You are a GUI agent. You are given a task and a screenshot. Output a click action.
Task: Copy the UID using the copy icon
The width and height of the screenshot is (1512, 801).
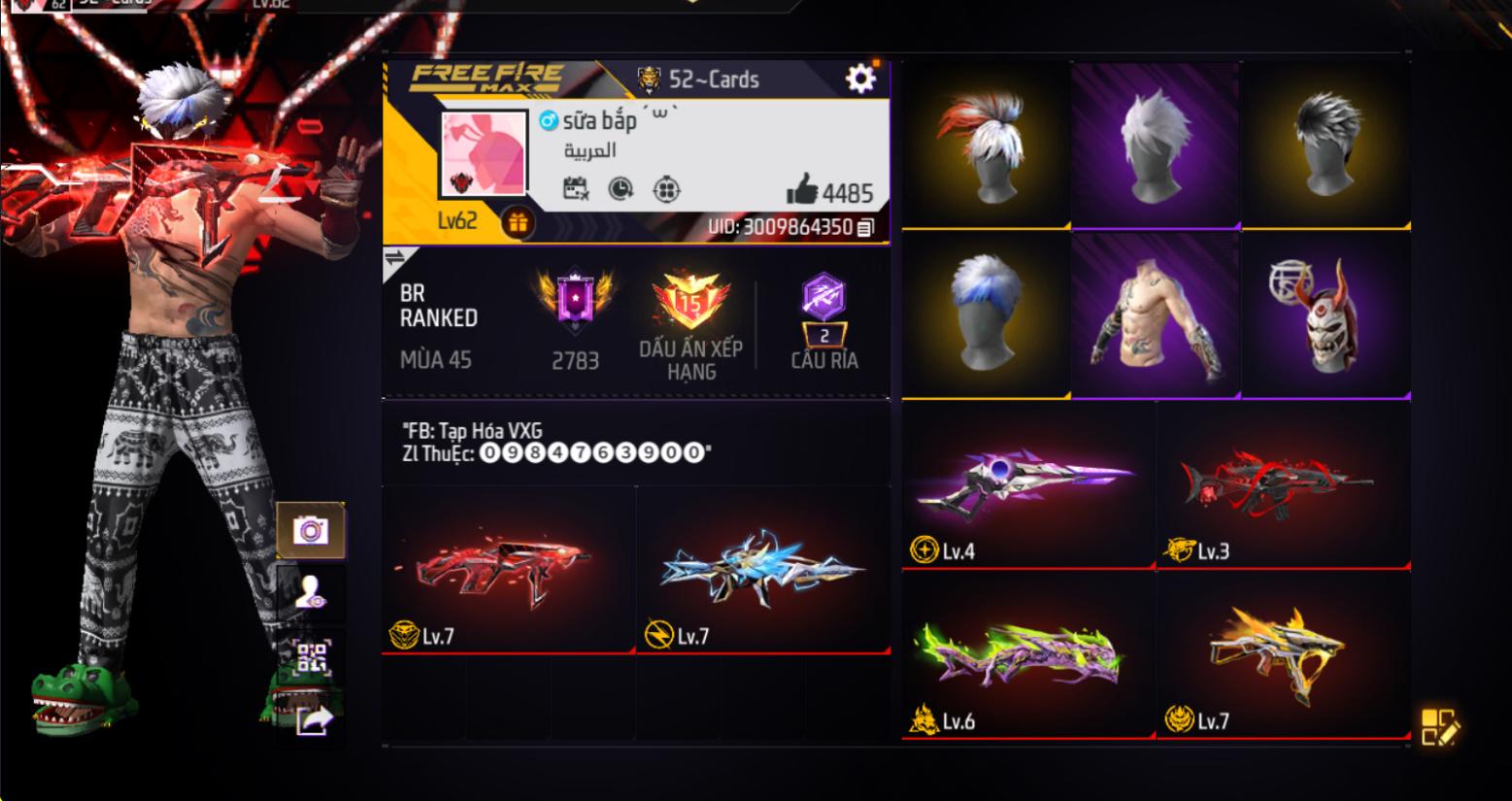[866, 227]
